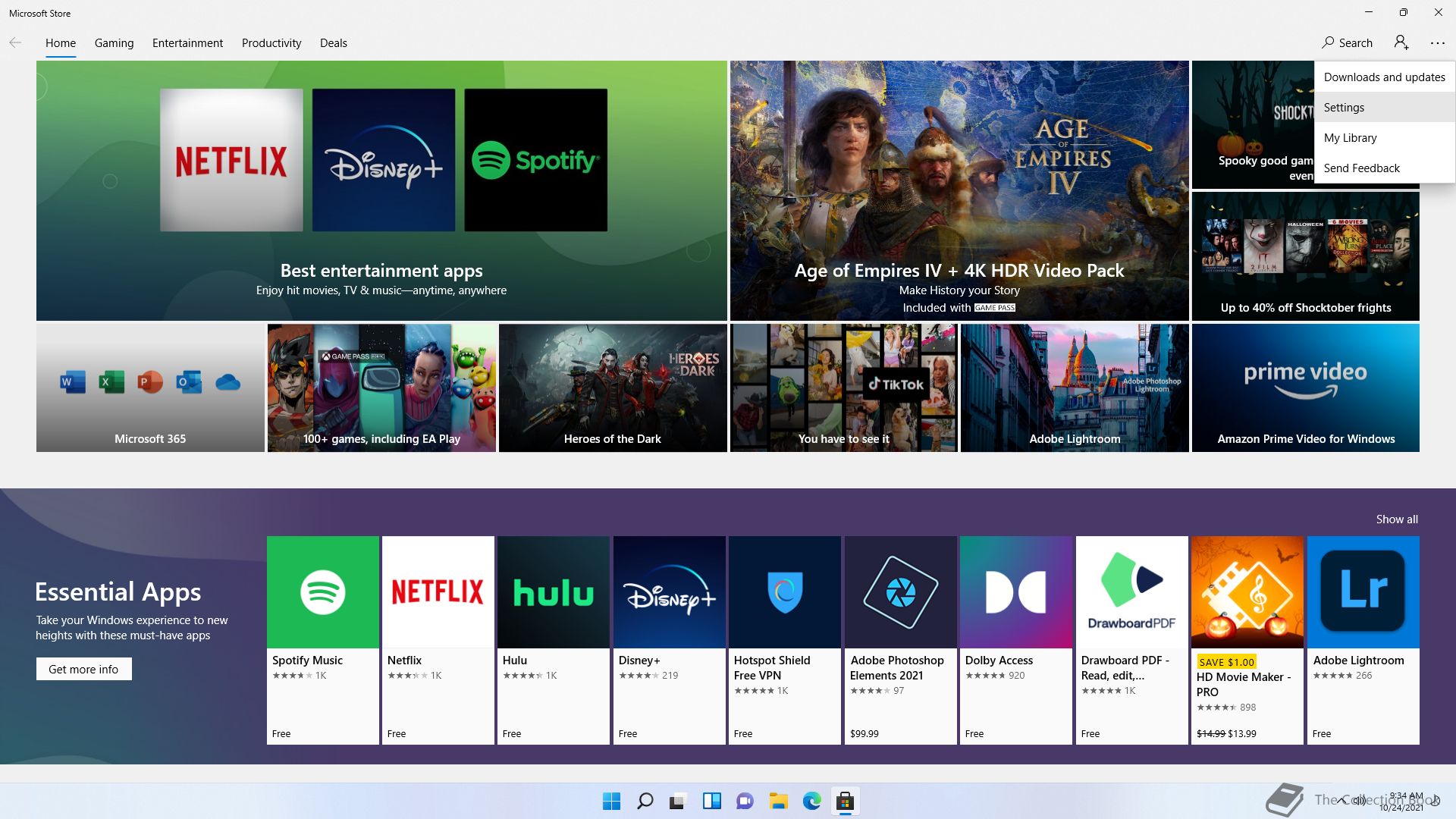Open File Explorer from the taskbar
The height and width of the screenshot is (819, 1456).
[779, 801]
